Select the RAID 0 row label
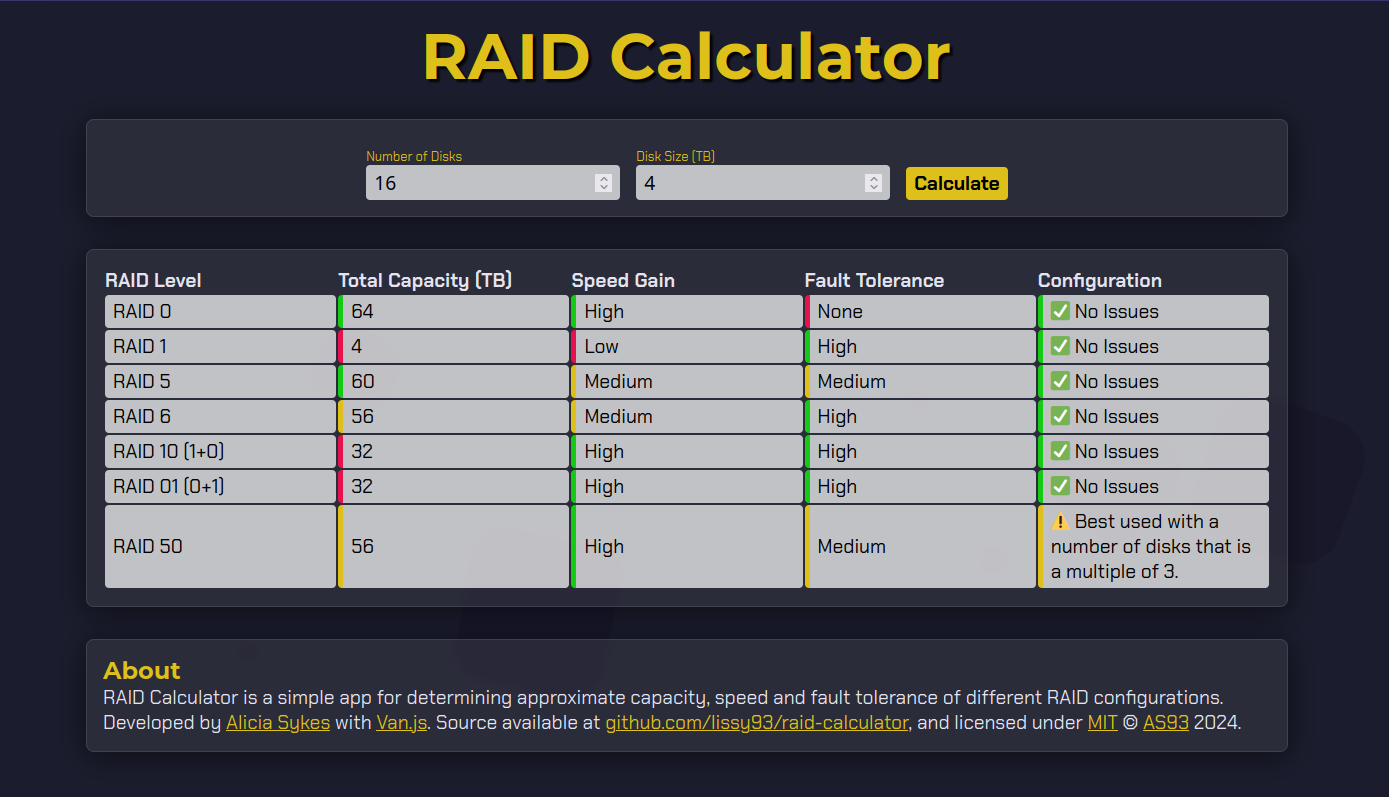1389x797 pixels. pyautogui.click(x=140, y=311)
